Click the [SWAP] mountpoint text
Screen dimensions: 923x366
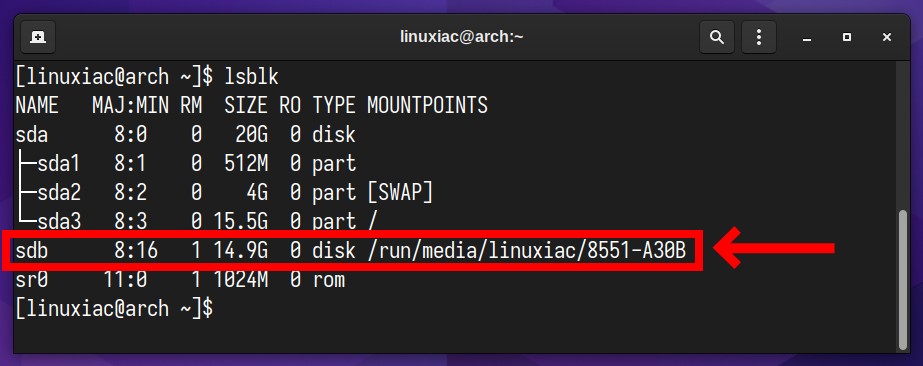pos(400,192)
